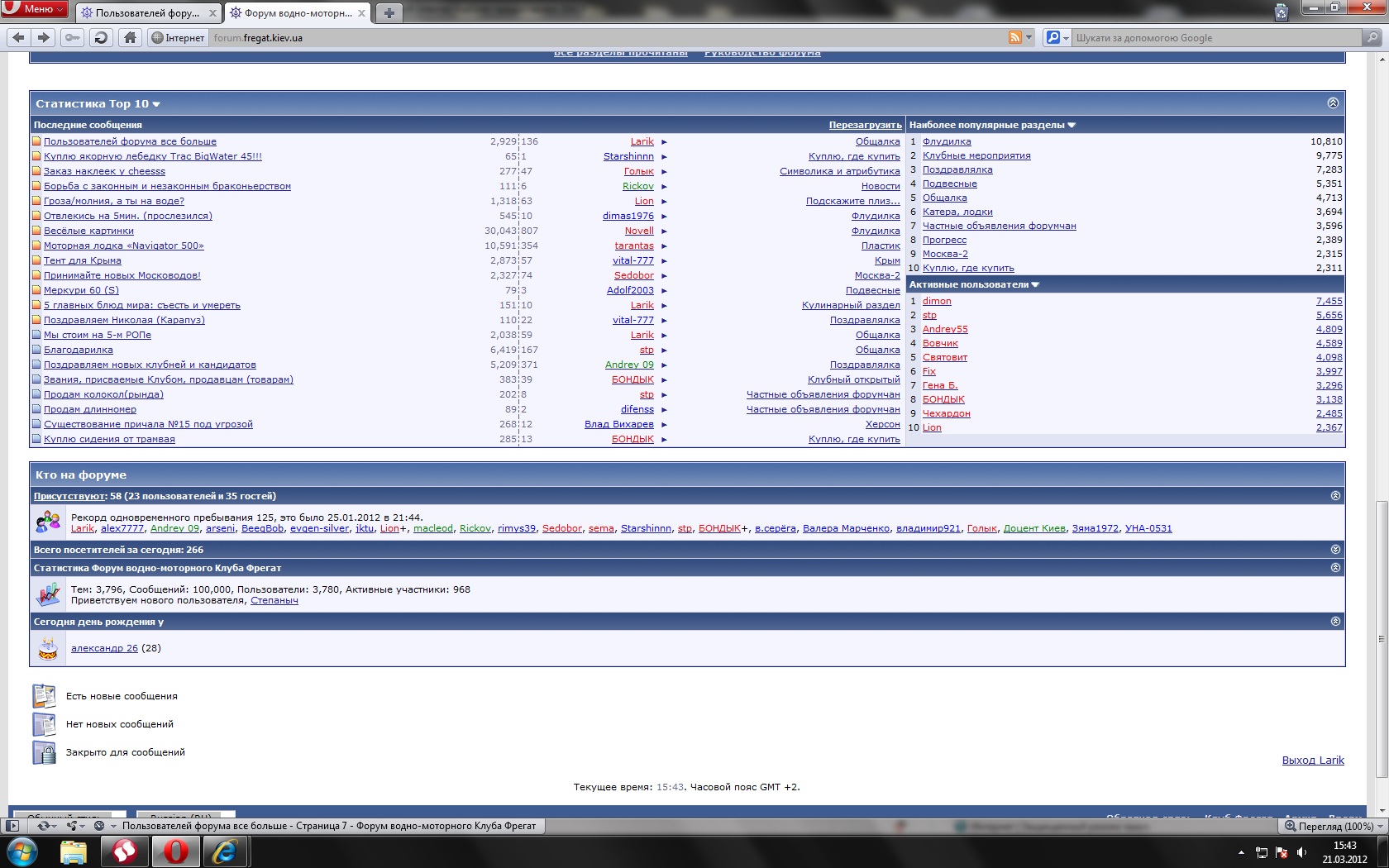
Task: Collapse the Сегодня день рождения section
Action: pyautogui.click(x=1335, y=622)
